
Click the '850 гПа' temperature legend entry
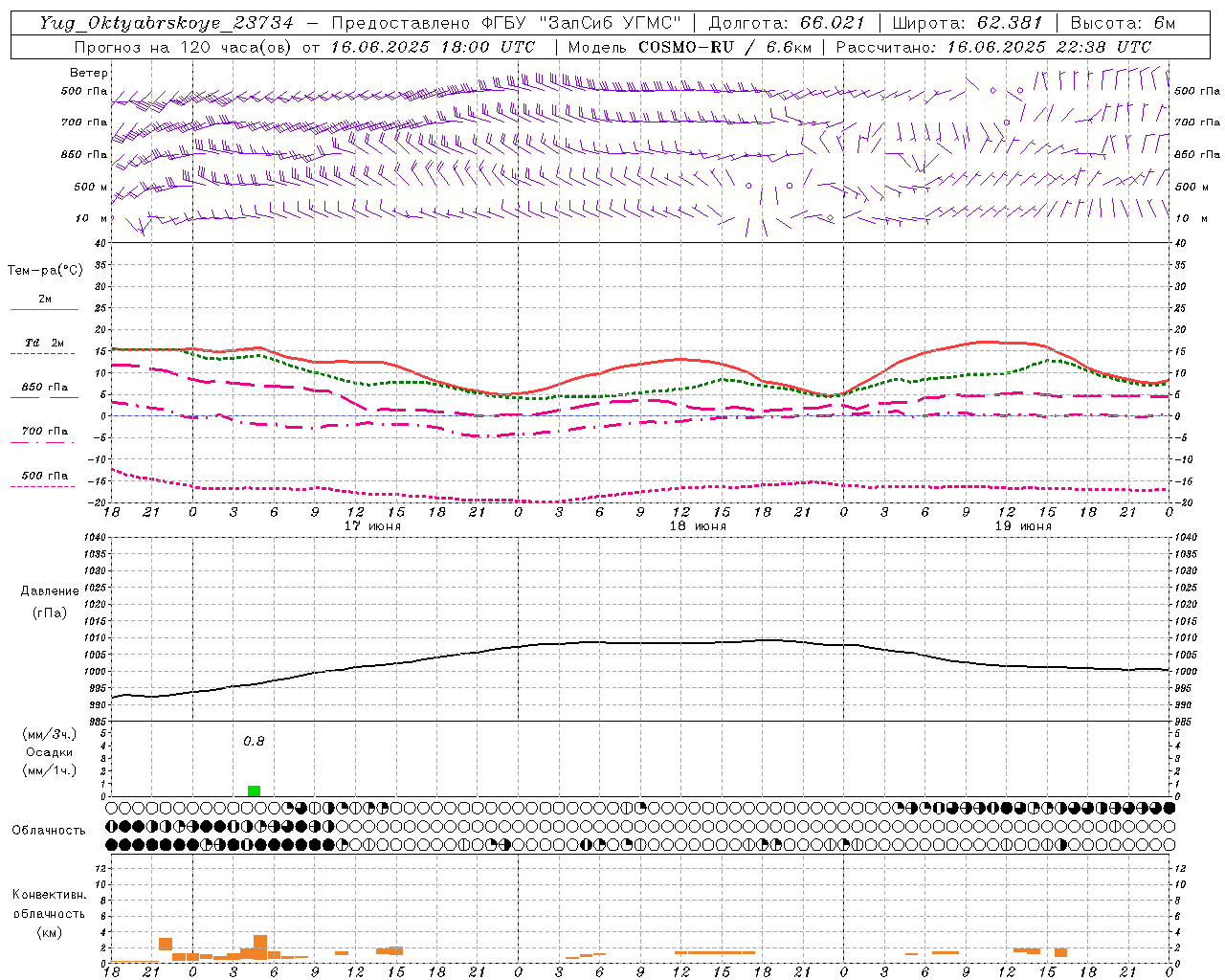pos(44,388)
